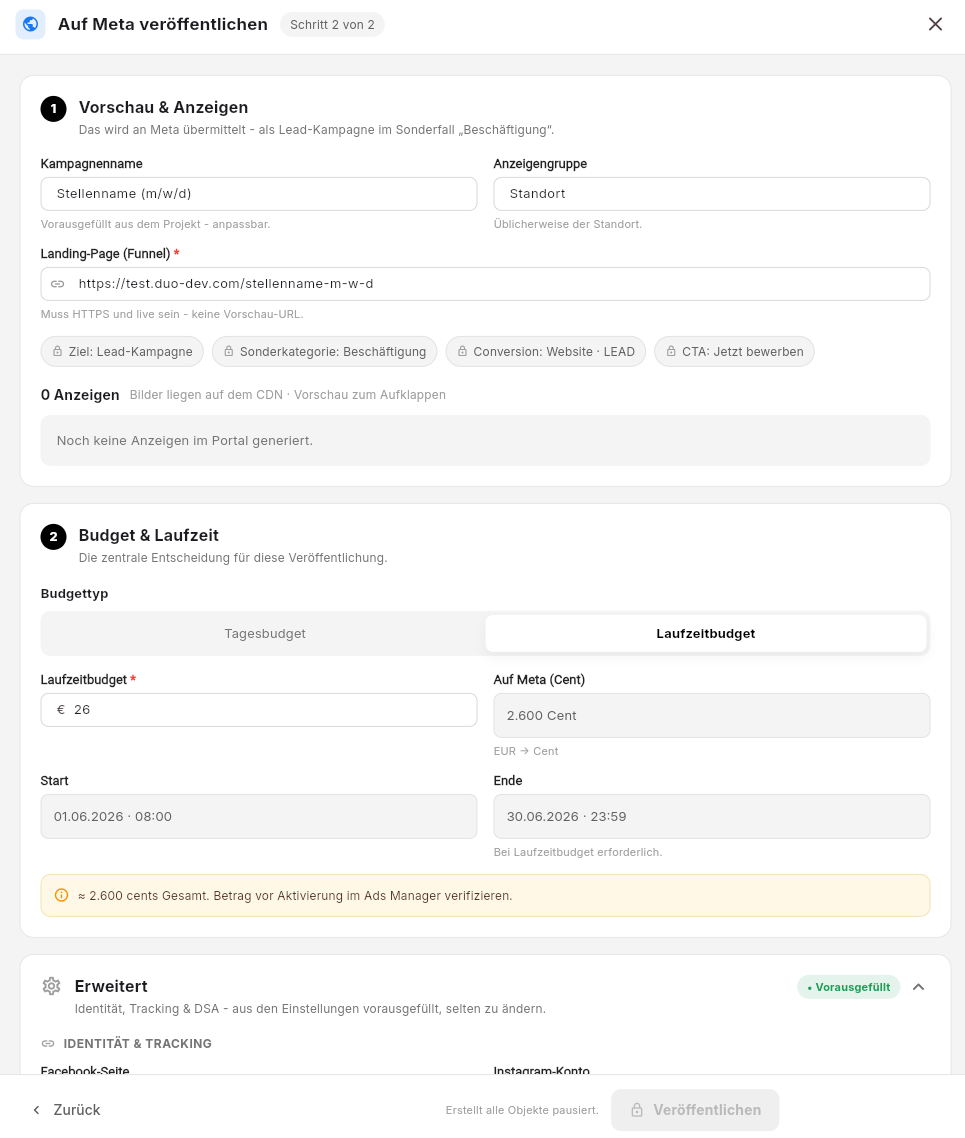Screen dimensions: 965x1138
Task: Click the Ziel: Lead-Kampagne chip
Action: click(x=122, y=351)
